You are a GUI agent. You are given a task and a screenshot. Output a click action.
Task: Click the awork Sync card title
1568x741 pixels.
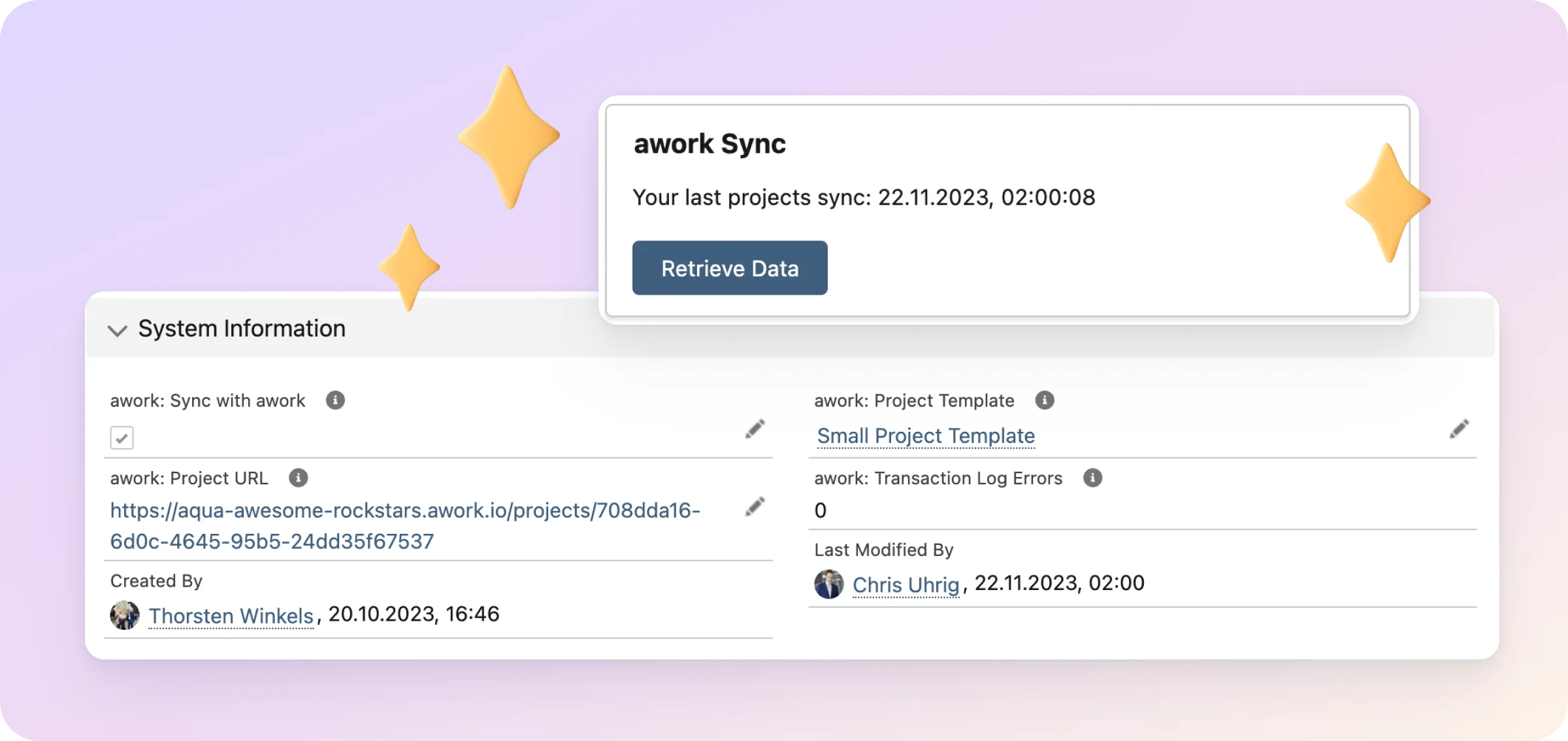coord(710,144)
